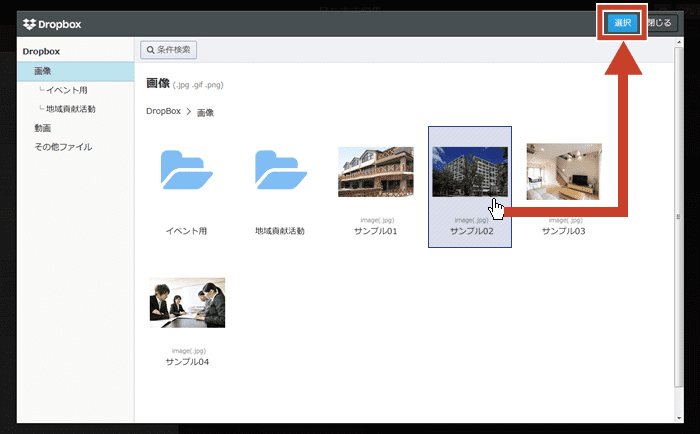The height and width of the screenshot is (434, 700).
Task: Select the サンプル02 apartment tower thumbnail
Action: 470,172
